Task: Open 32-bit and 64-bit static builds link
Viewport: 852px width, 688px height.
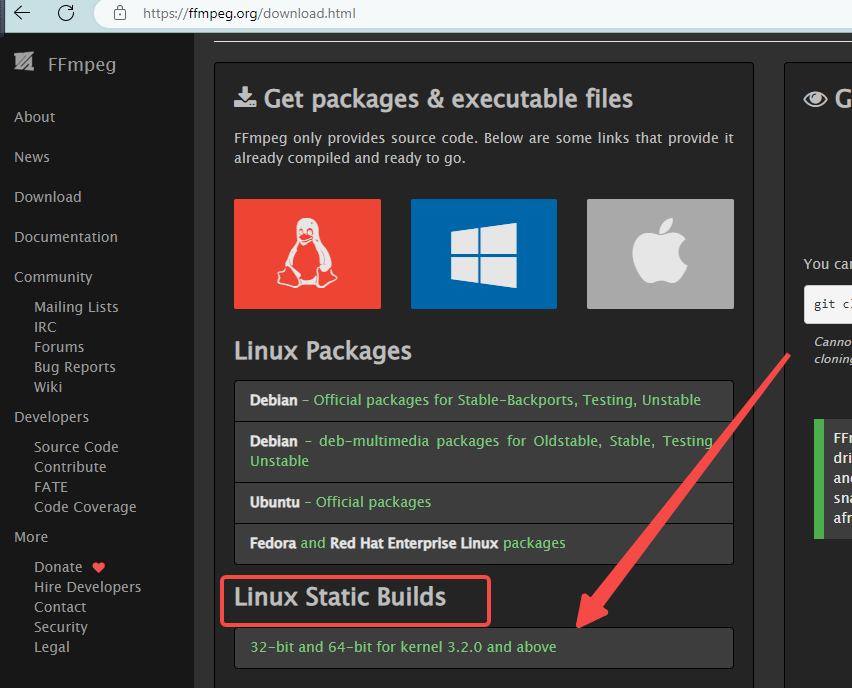Action: tap(403, 647)
